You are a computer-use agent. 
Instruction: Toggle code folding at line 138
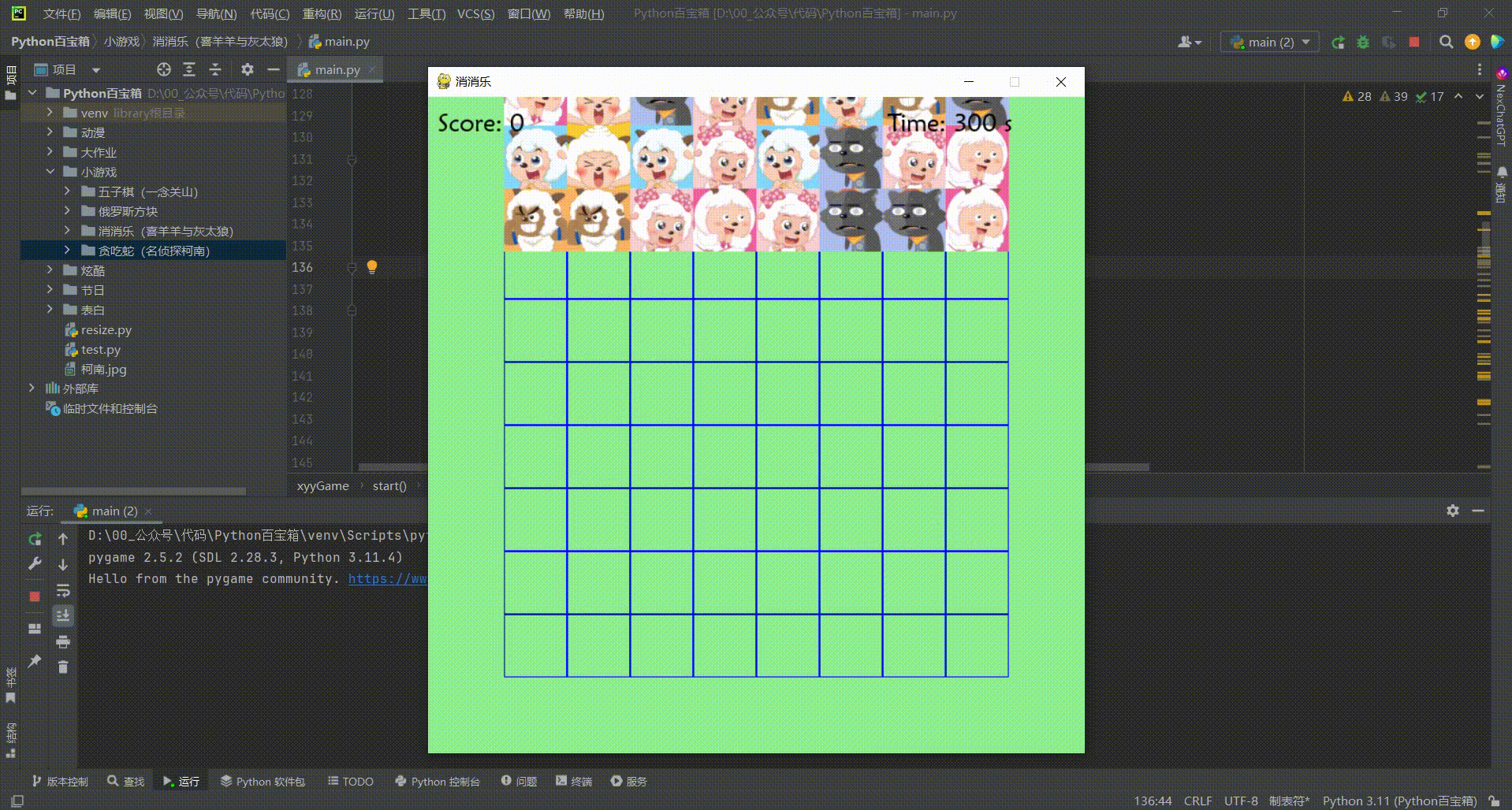[x=352, y=310]
